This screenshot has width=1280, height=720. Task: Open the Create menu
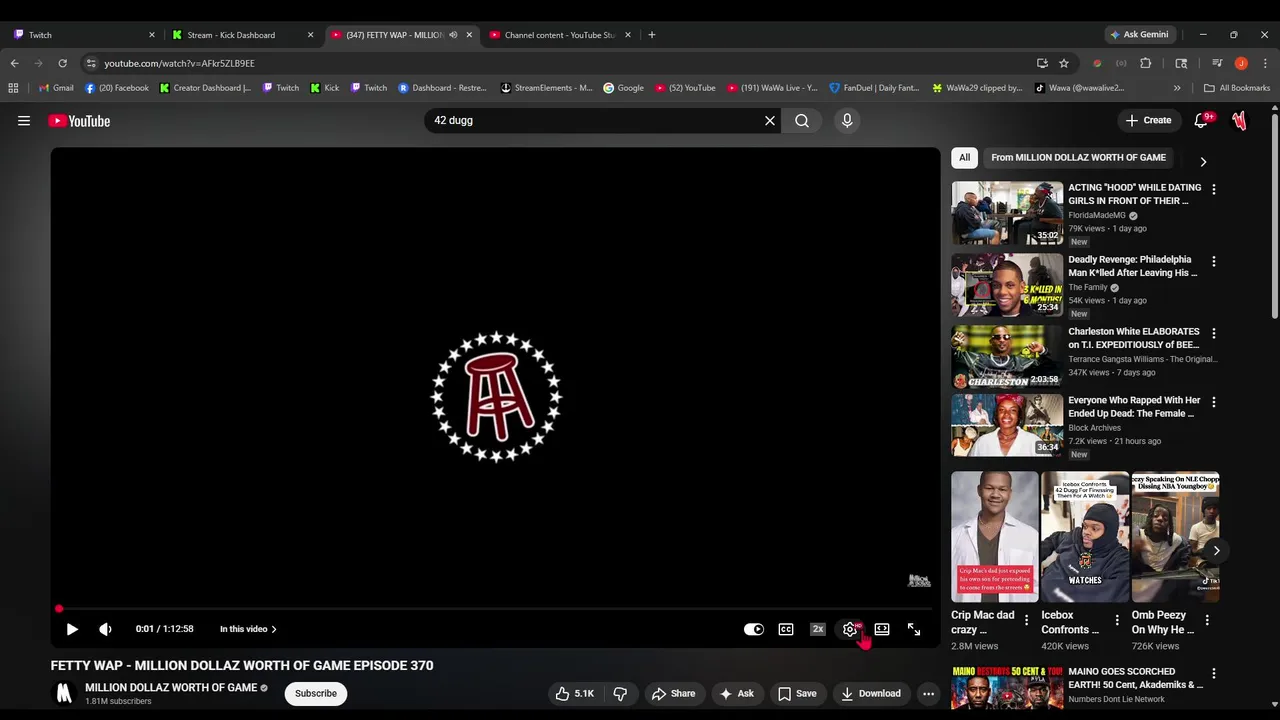pos(1148,121)
